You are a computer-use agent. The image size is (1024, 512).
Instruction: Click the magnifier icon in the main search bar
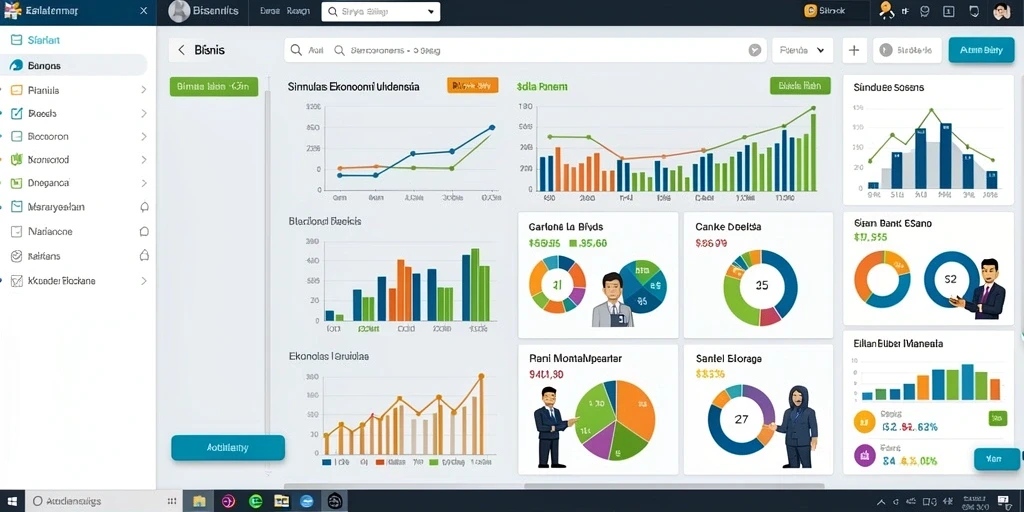[x=296, y=50]
